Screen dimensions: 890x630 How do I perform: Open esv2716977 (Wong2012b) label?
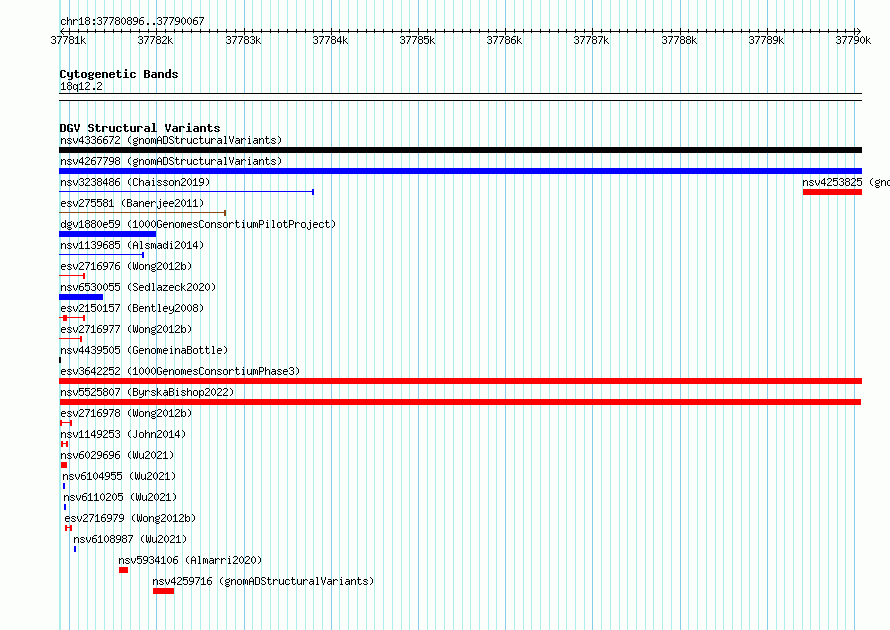point(126,329)
